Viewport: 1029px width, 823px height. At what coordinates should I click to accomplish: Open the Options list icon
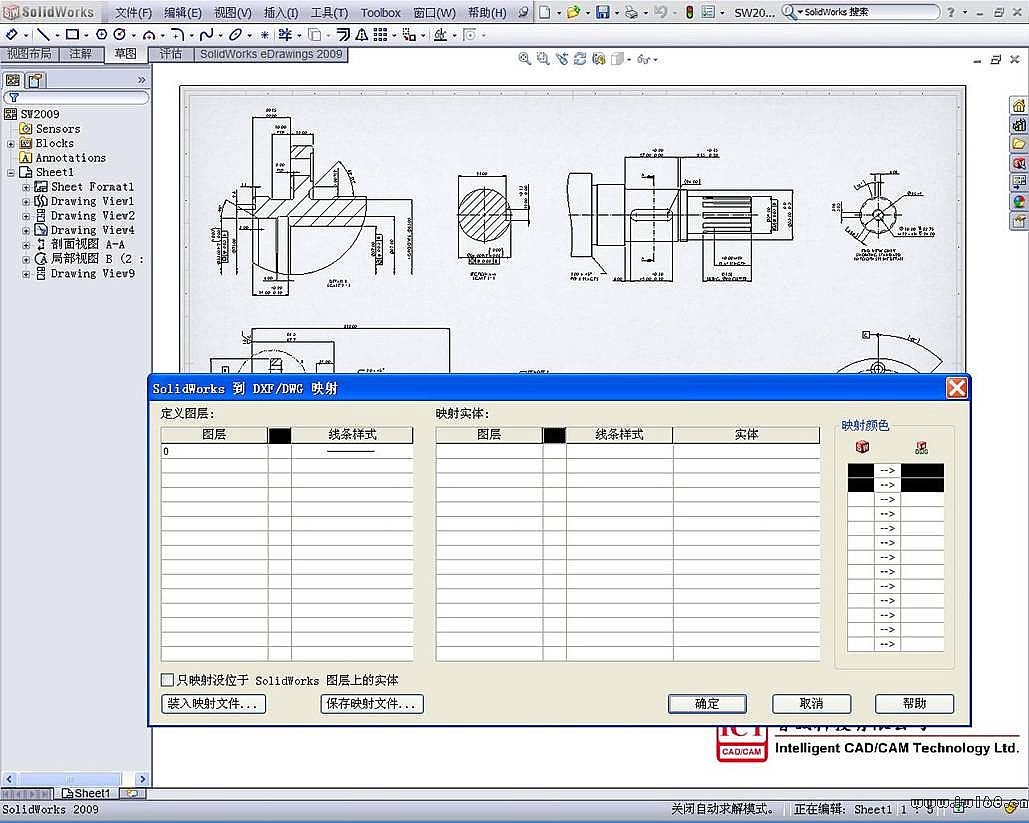708,12
